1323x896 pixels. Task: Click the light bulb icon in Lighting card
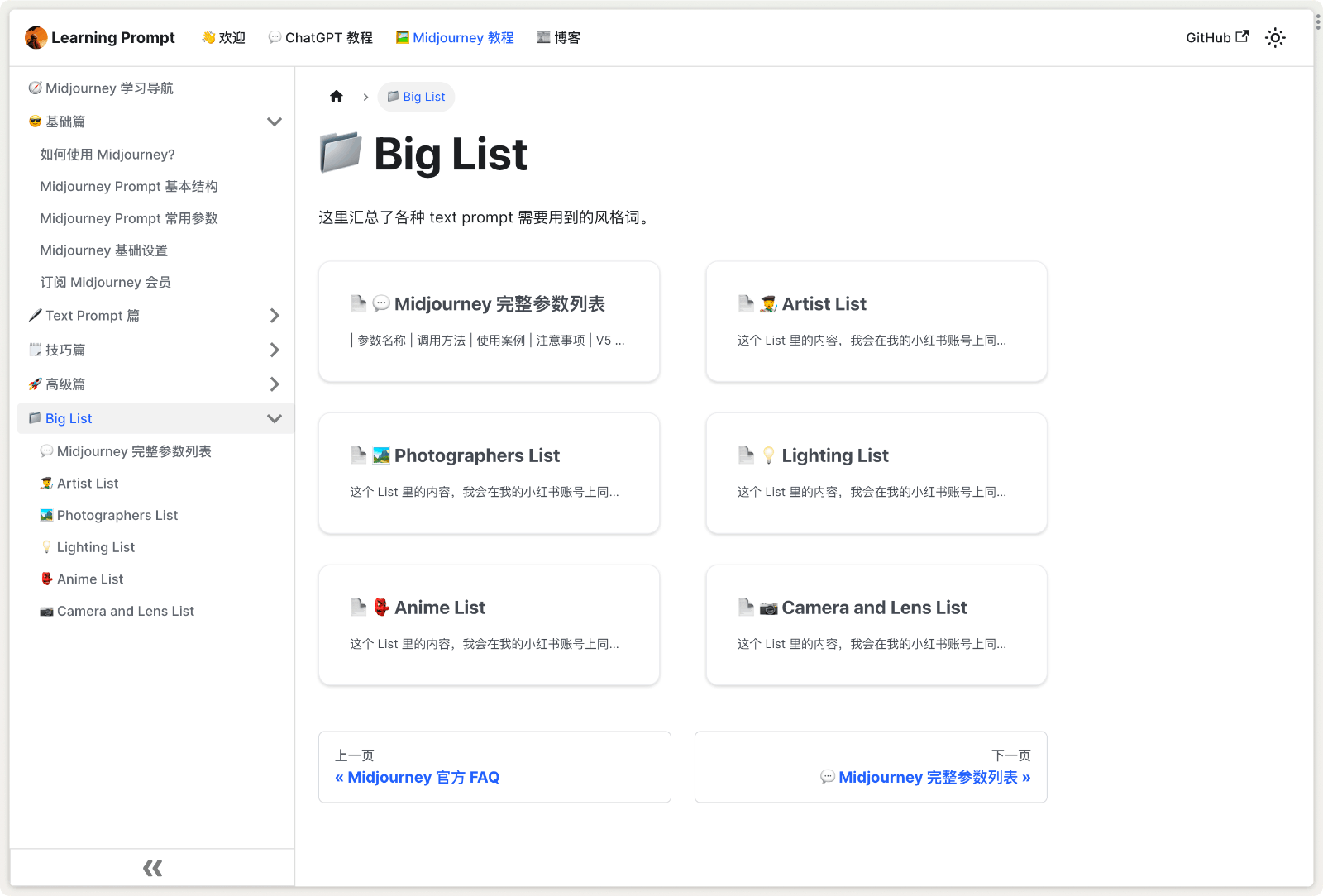(x=768, y=455)
